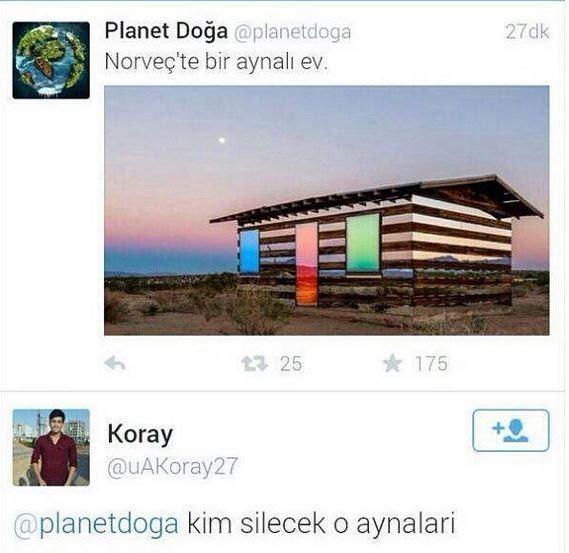Click the @planetdoga mention in Koray's reply
Viewport: 569px width, 553px height.
(x=96, y=524)
